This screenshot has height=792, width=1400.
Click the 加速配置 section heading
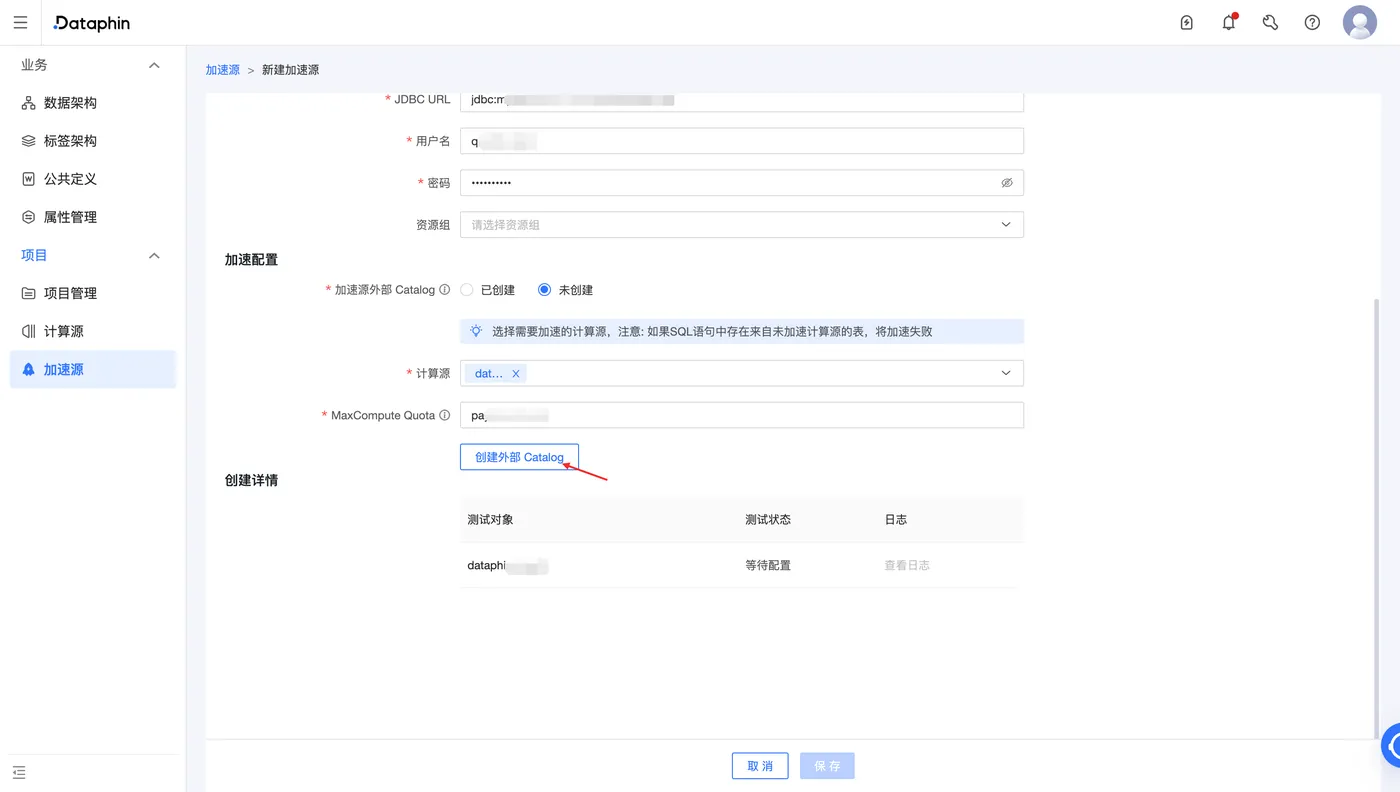(x=251, y=260)
